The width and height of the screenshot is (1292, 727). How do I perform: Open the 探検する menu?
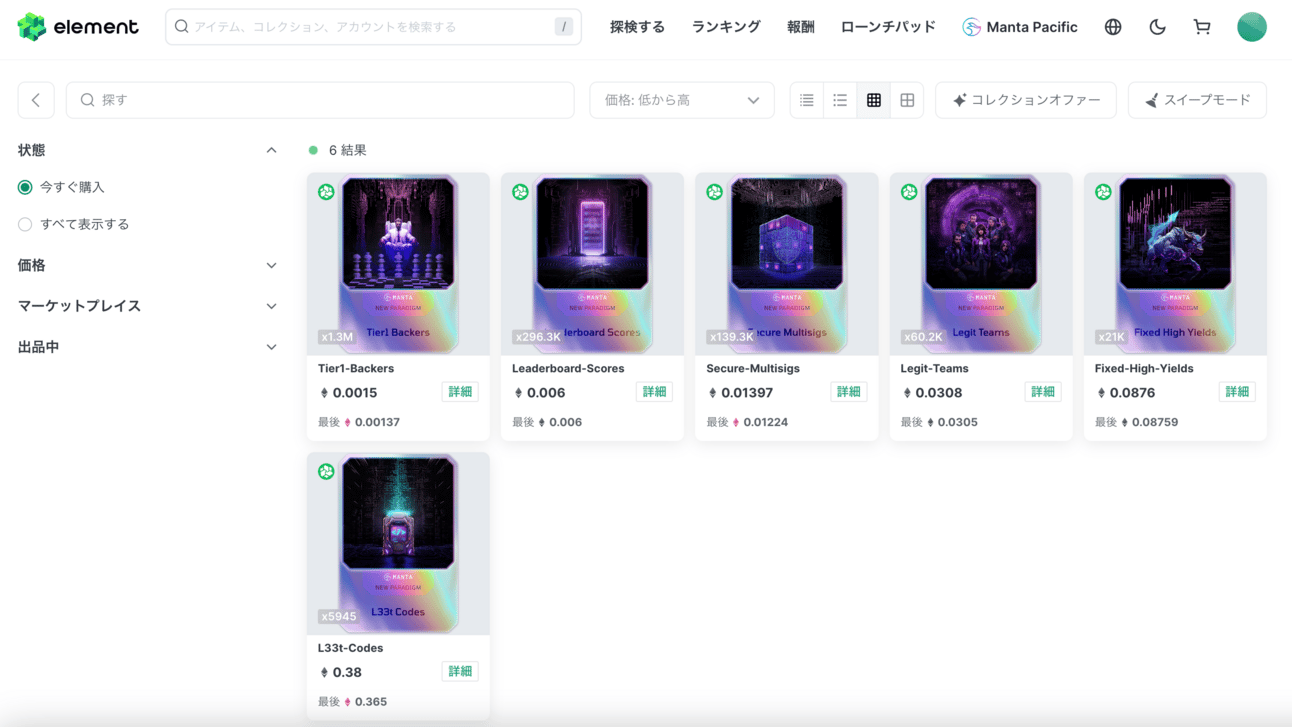coord(637,27)
